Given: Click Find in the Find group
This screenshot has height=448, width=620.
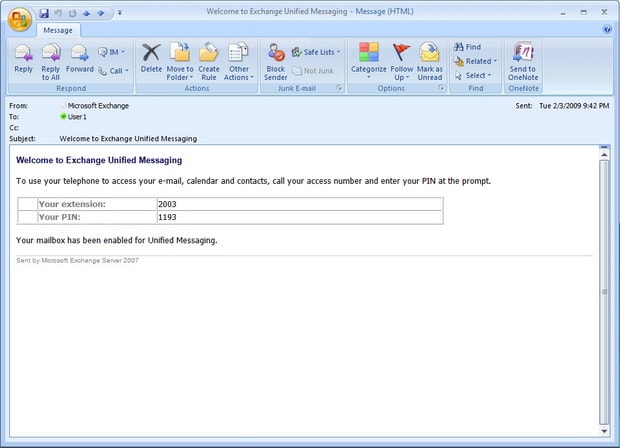Looking at the screenshot, I should [468, 47].
